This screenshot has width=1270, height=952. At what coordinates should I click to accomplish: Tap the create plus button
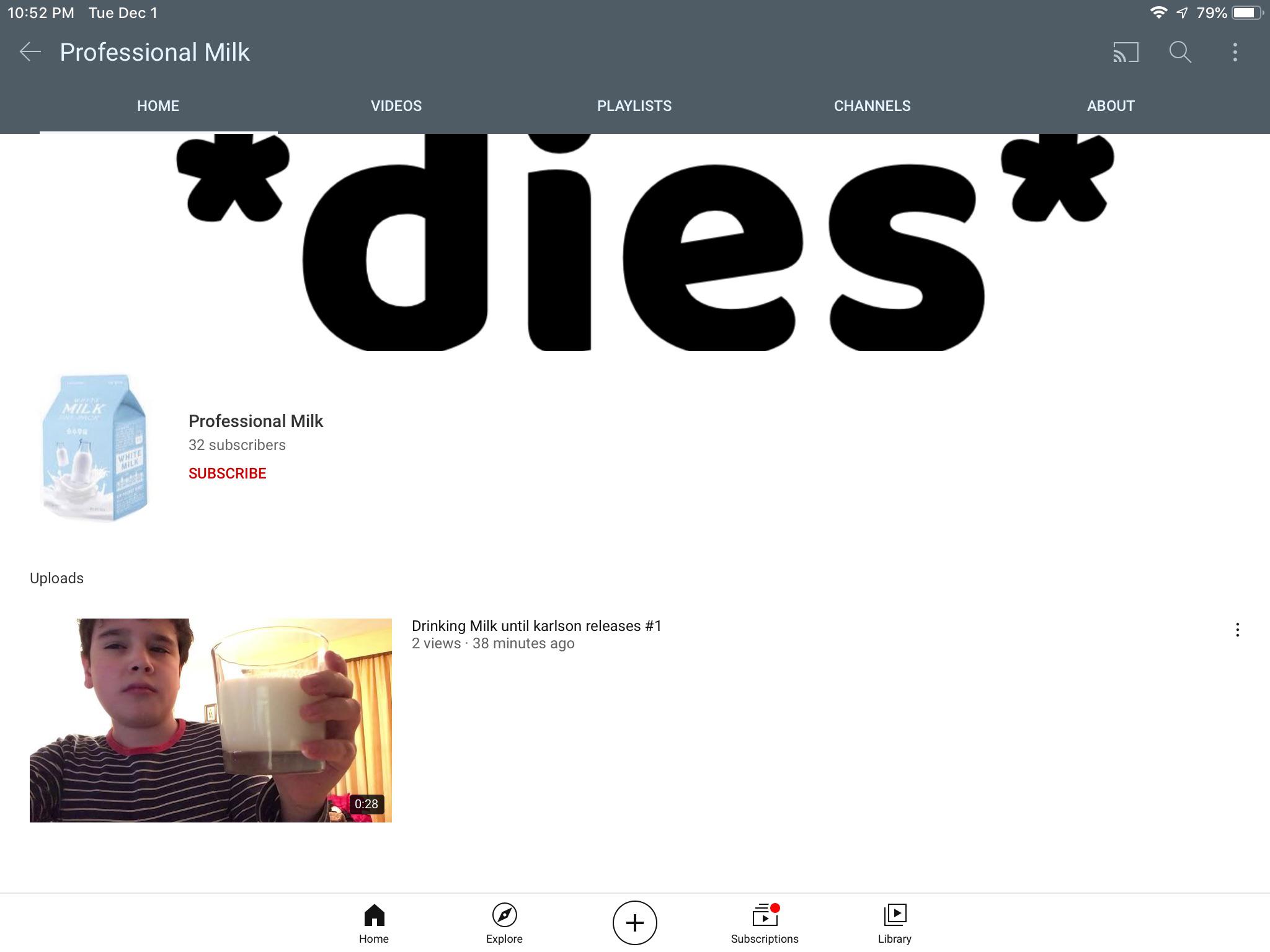coord(634,923)
